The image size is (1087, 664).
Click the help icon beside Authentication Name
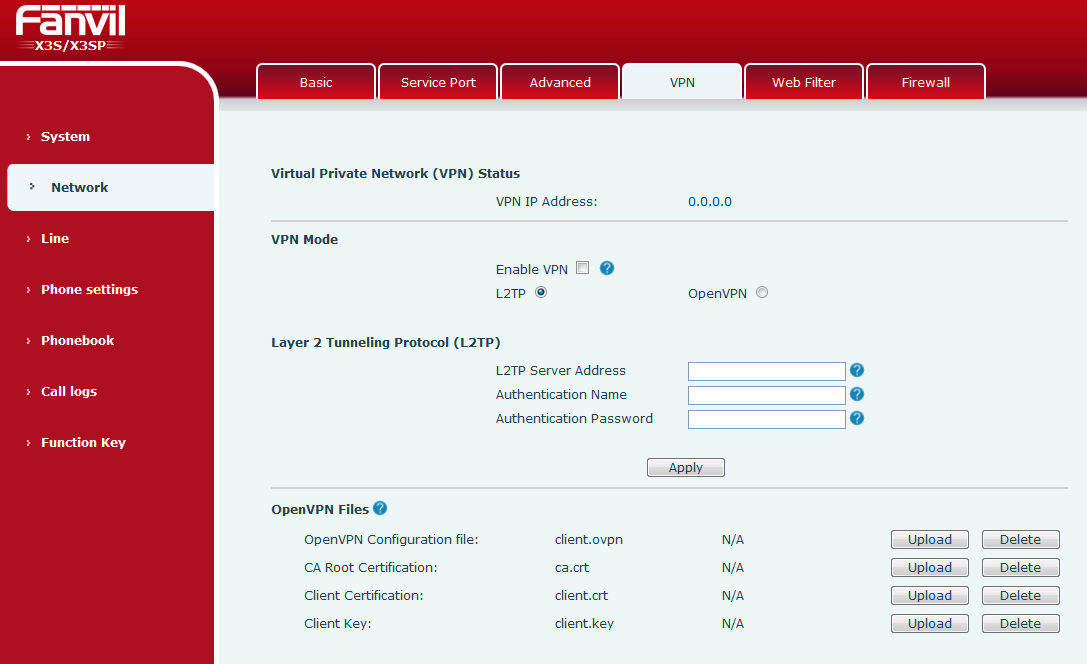[857, 394]
